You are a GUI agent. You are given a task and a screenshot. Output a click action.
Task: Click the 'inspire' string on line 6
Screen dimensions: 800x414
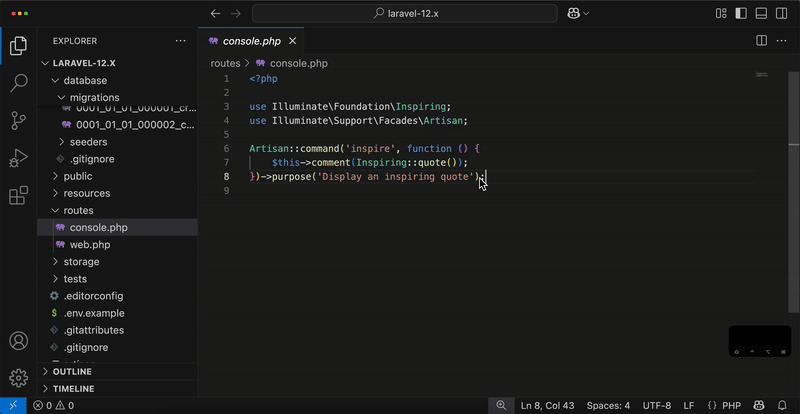coord(368,149)
